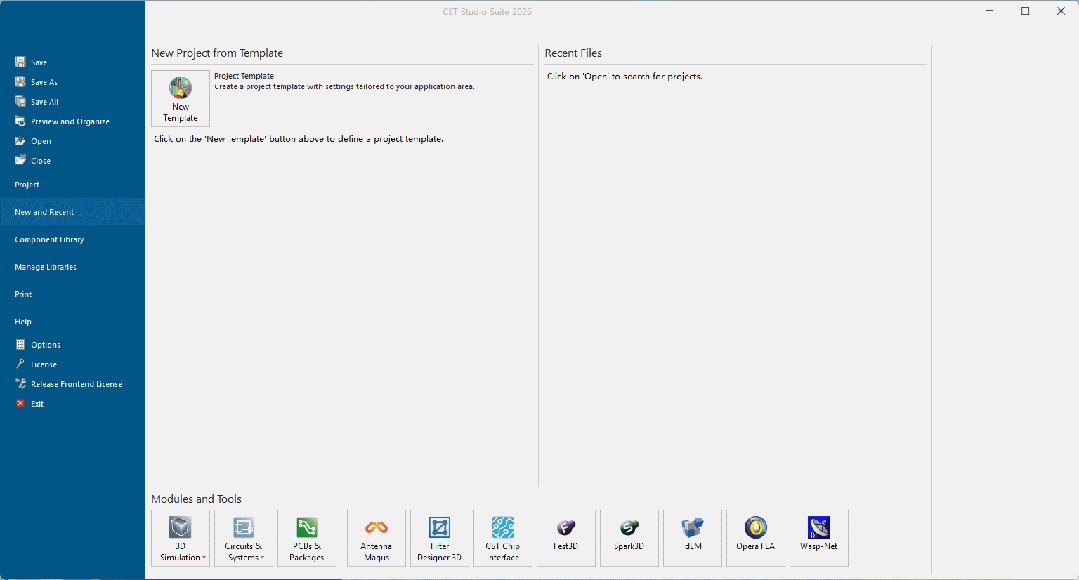Click the 'Project Template' label text
This screenshot has height=580, width=1079.
click(x=244, y=76)
